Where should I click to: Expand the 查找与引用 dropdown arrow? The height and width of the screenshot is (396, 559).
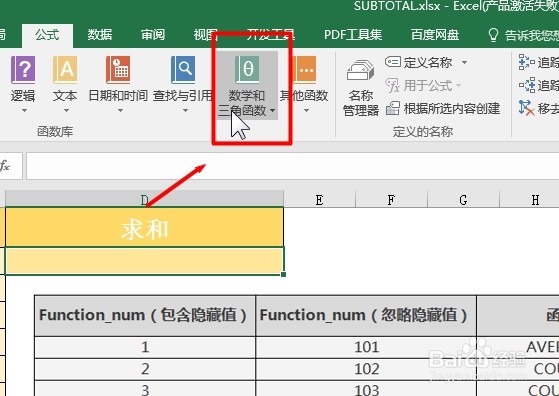185,110
